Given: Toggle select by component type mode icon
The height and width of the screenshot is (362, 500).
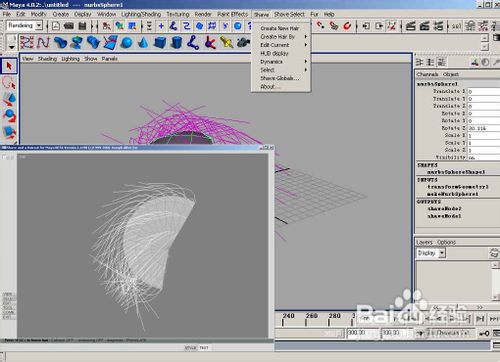Looking at the screenshot, I should [132, 26].
